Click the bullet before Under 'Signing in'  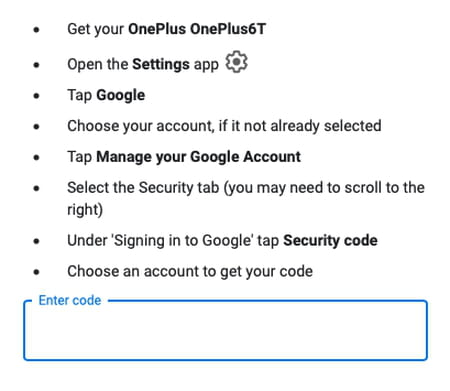[x=36, y=241]
